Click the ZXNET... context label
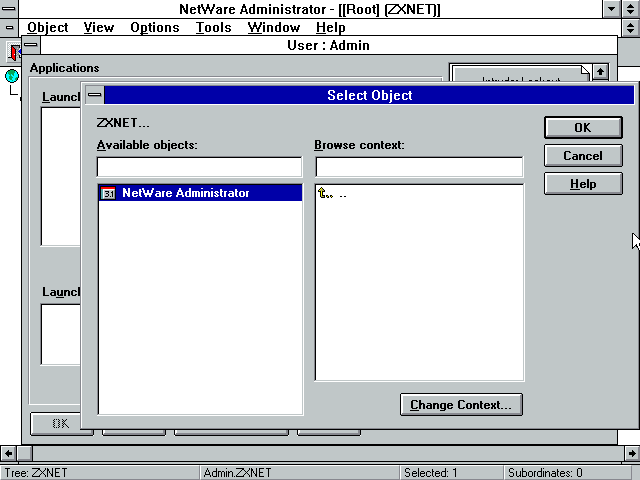The height and width of the screenshot is (480, 640). point(123,122)
